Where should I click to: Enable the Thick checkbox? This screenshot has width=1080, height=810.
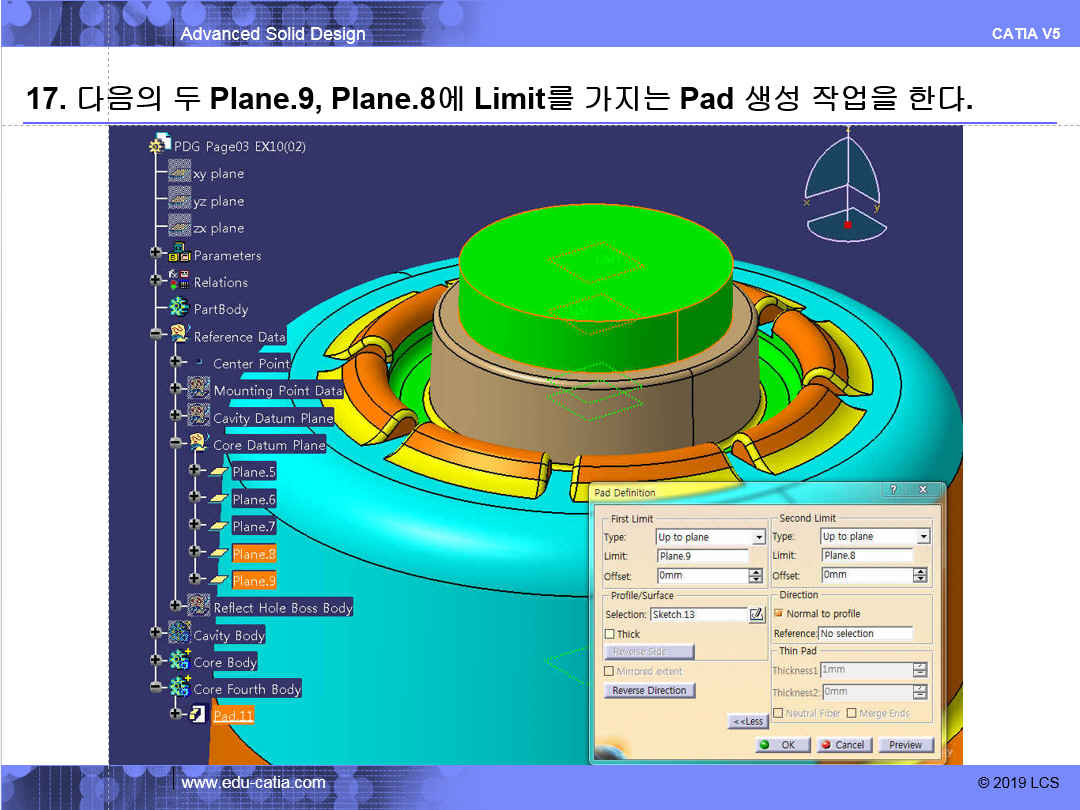click(610, 634)
